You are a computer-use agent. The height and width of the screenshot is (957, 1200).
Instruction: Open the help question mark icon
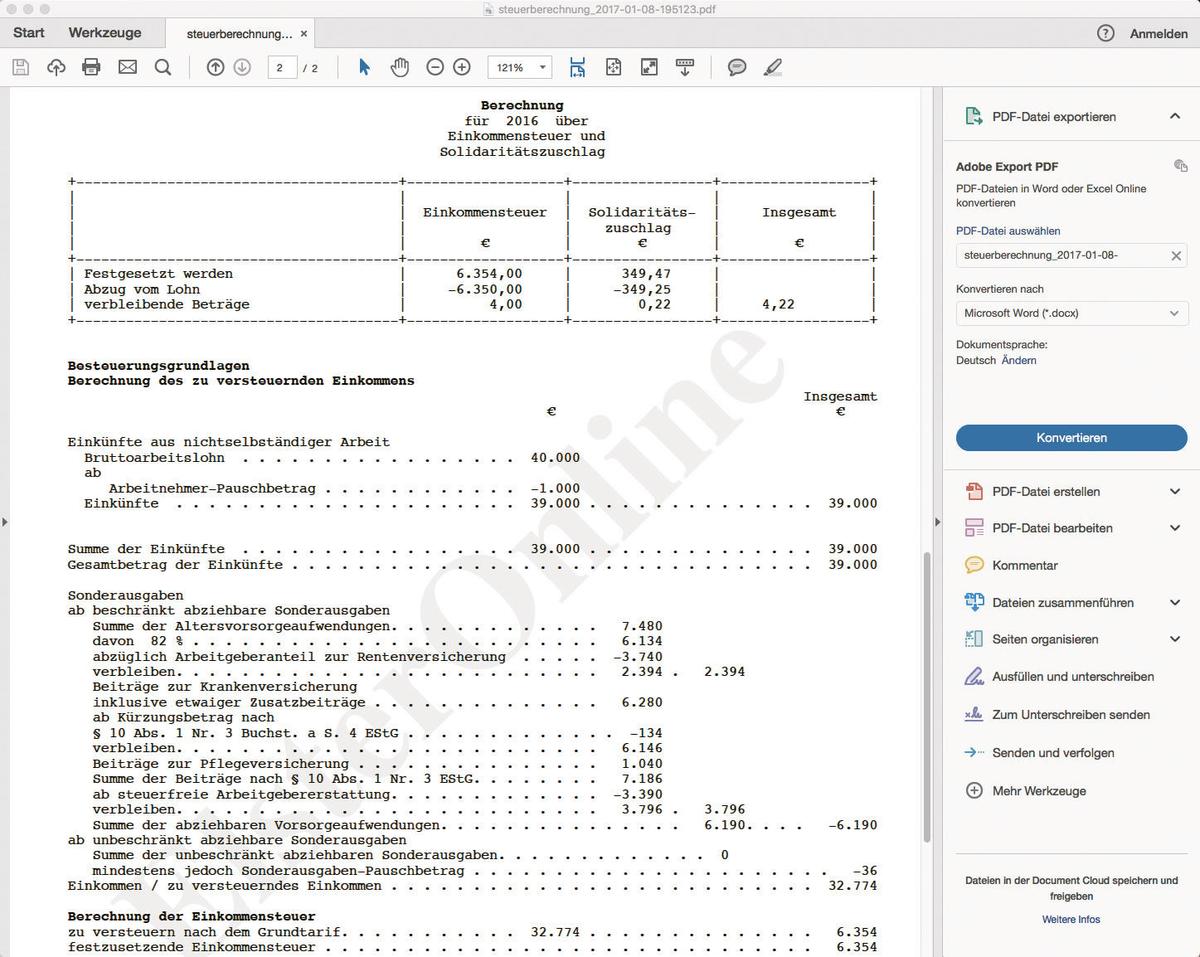pyautogui.click(x=1105, y=33)
